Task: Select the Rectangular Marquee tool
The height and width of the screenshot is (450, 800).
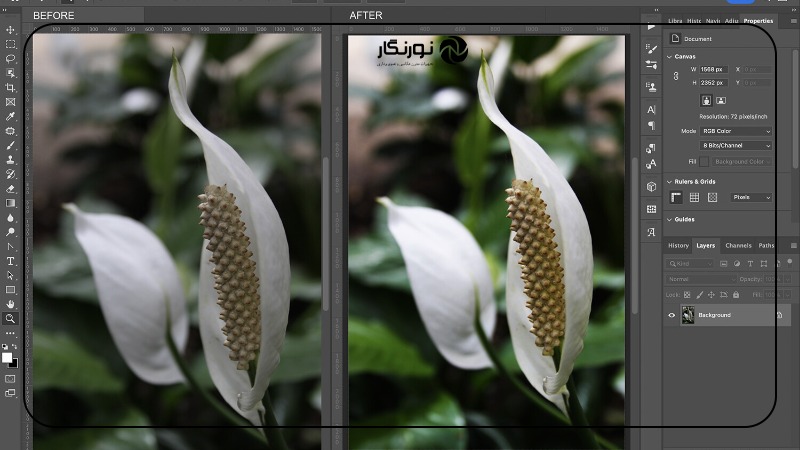Action: click(10, 44)
